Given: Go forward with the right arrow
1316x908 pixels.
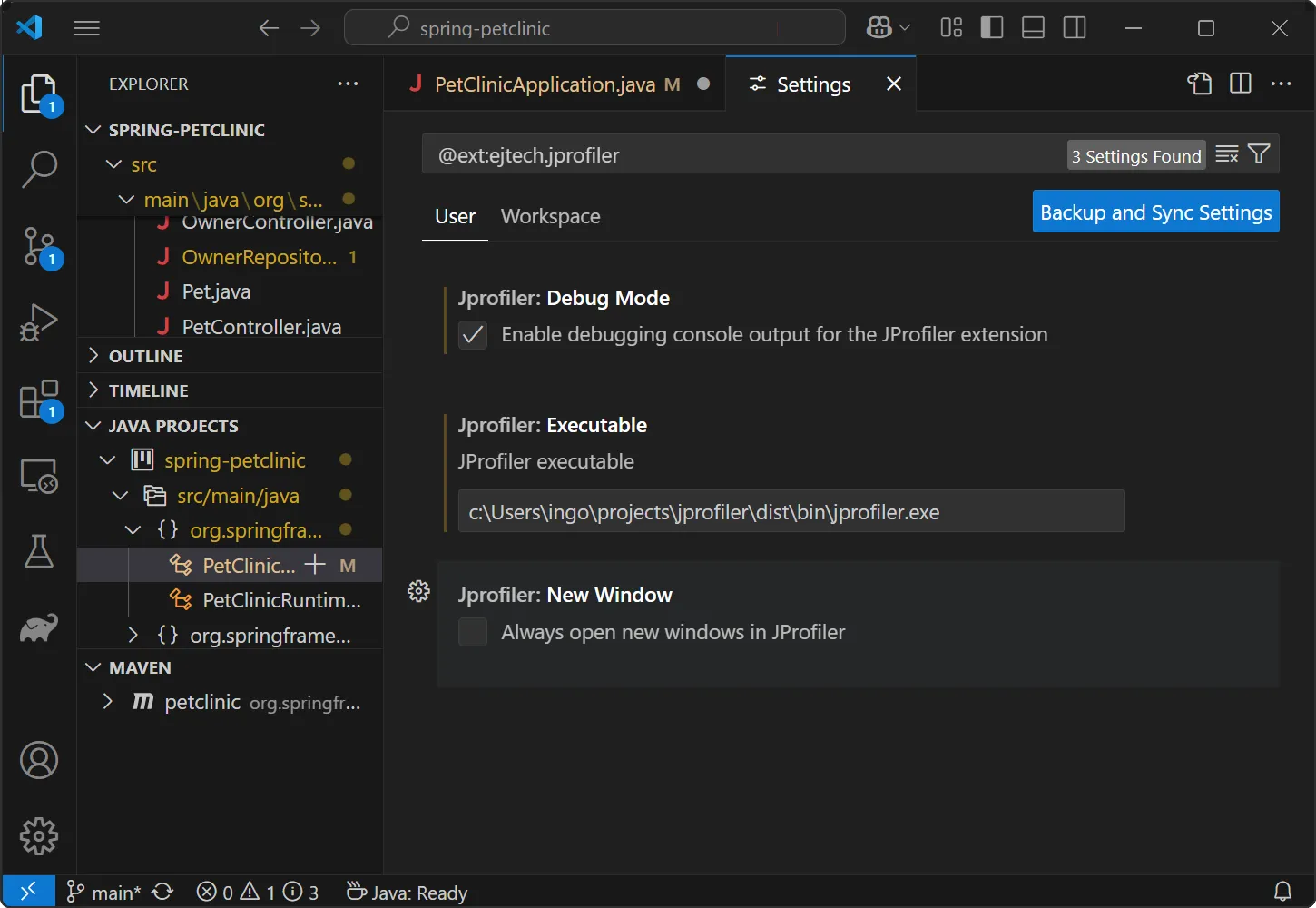Looking at the screenshot, I should tap(310, 28).
